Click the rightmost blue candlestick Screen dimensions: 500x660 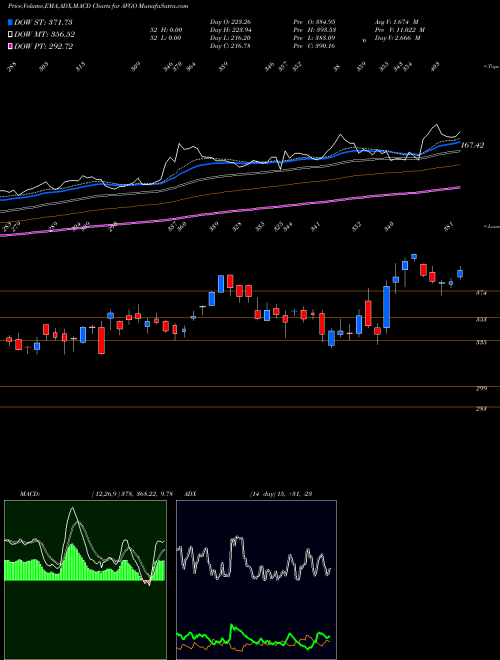pyautogui.click(x=460, y=274)
